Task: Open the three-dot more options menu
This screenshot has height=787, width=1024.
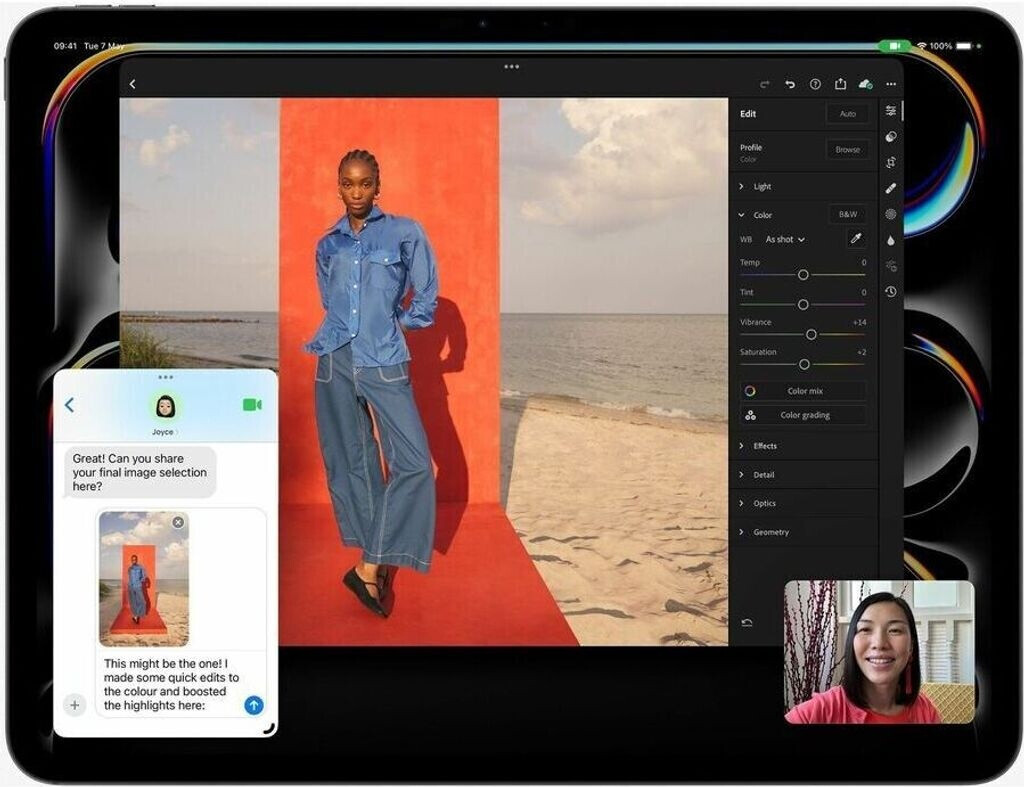Action: click(x=891, y=85)
